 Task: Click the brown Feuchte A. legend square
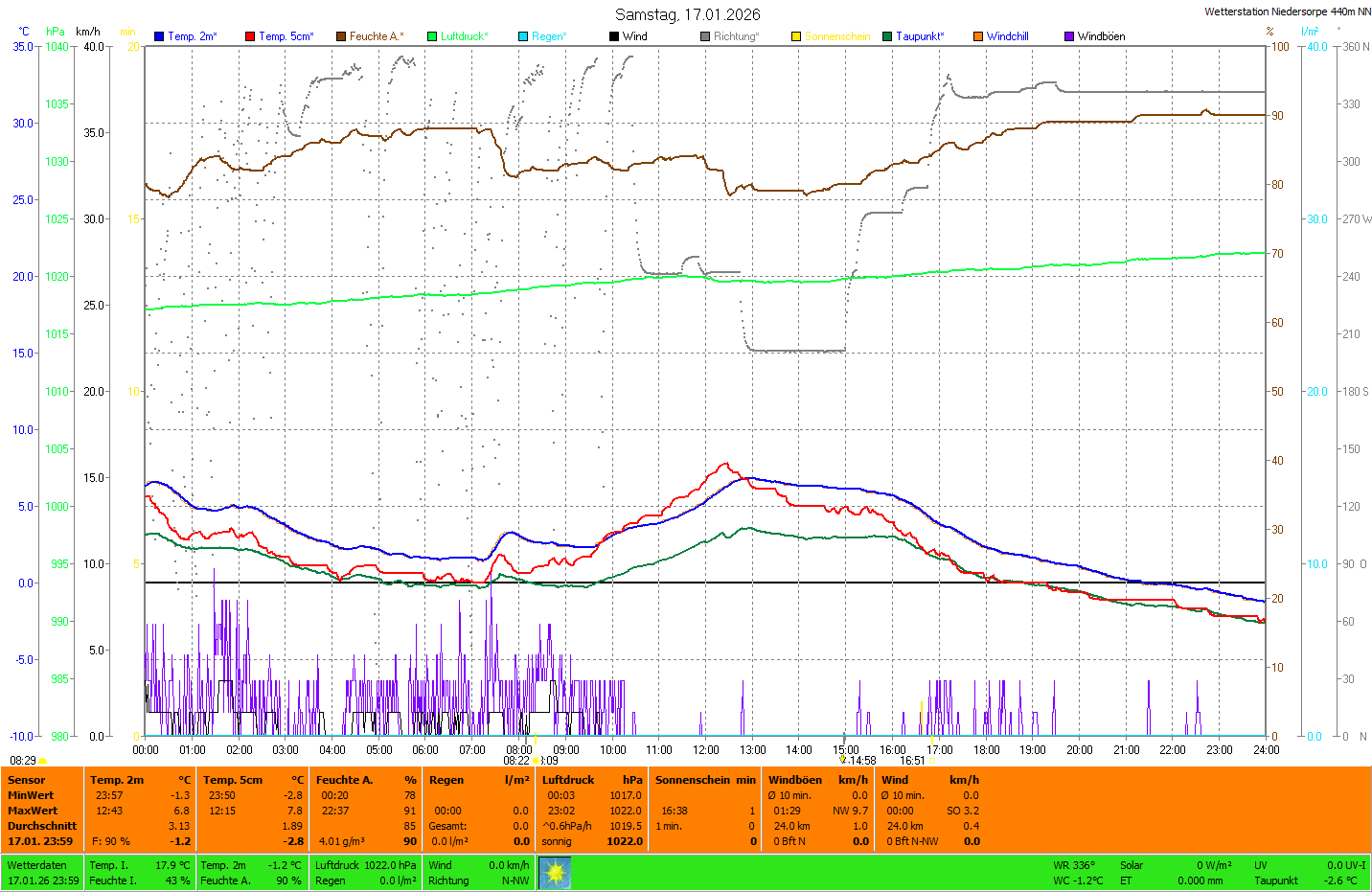341,36
